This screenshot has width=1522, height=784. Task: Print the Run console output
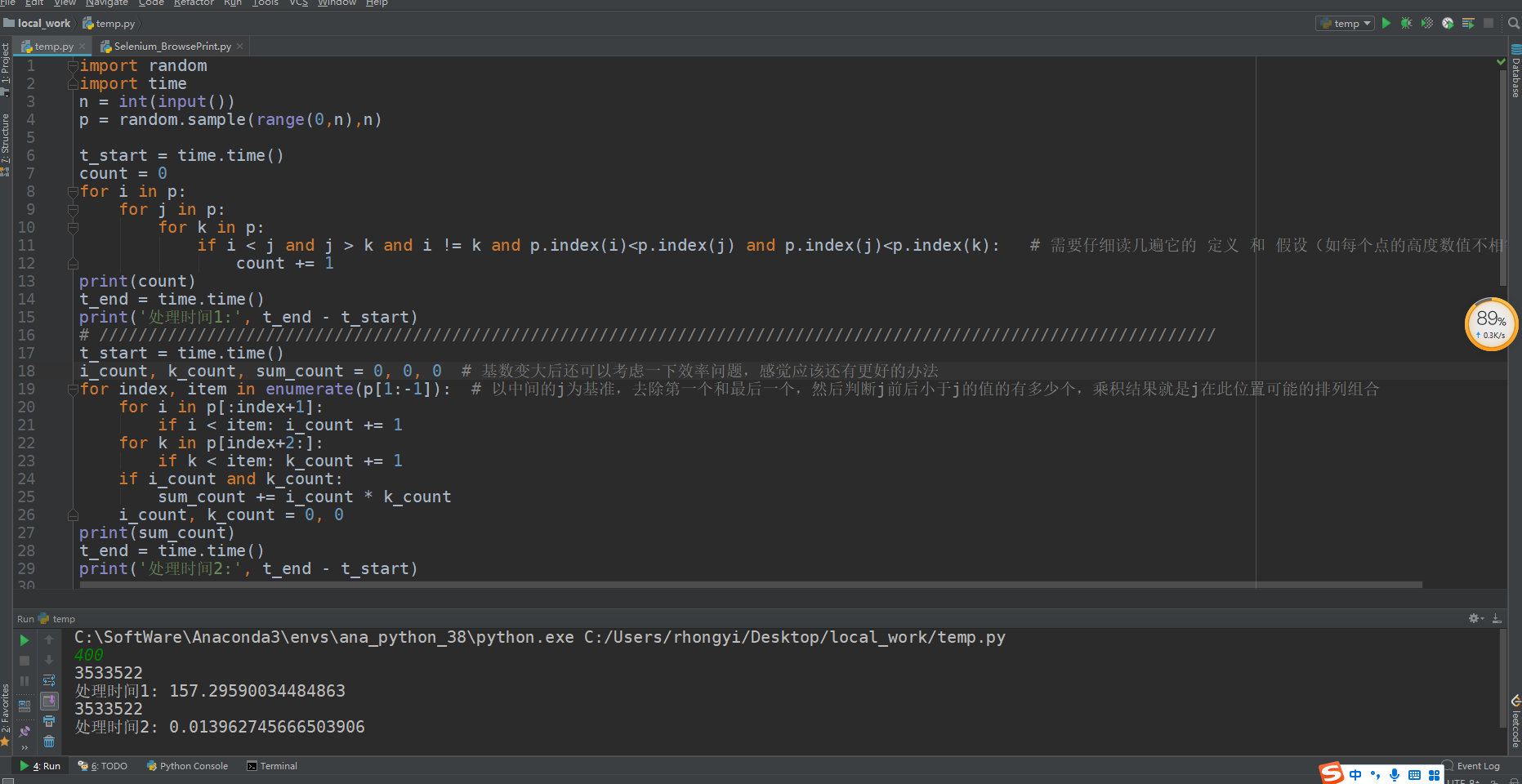pos(49,722)
